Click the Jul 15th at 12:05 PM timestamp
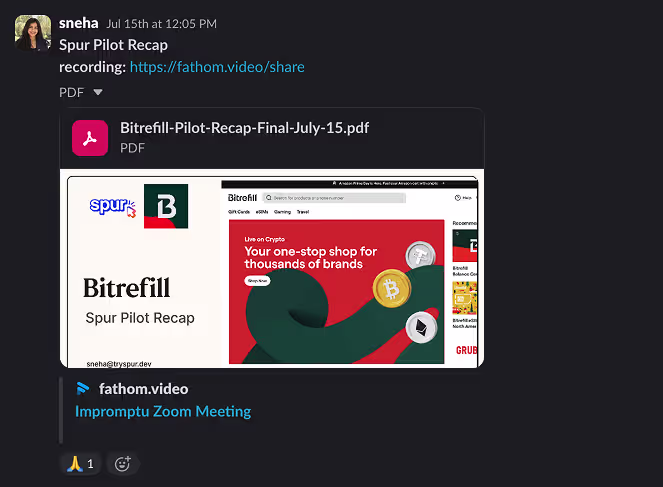This screenshot has width=663, height=487. 162,24
